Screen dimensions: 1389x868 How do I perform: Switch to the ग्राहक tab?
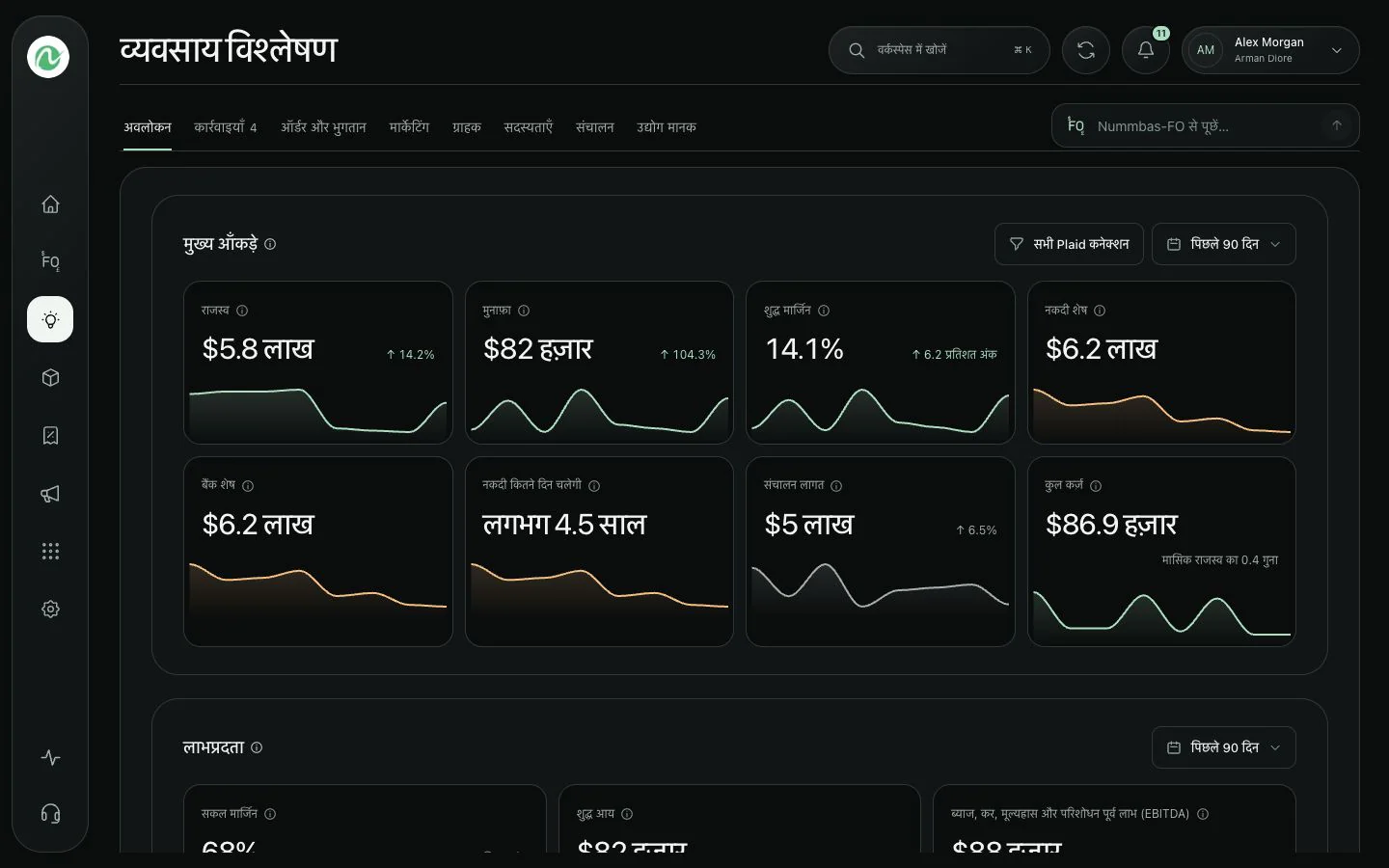467,127
